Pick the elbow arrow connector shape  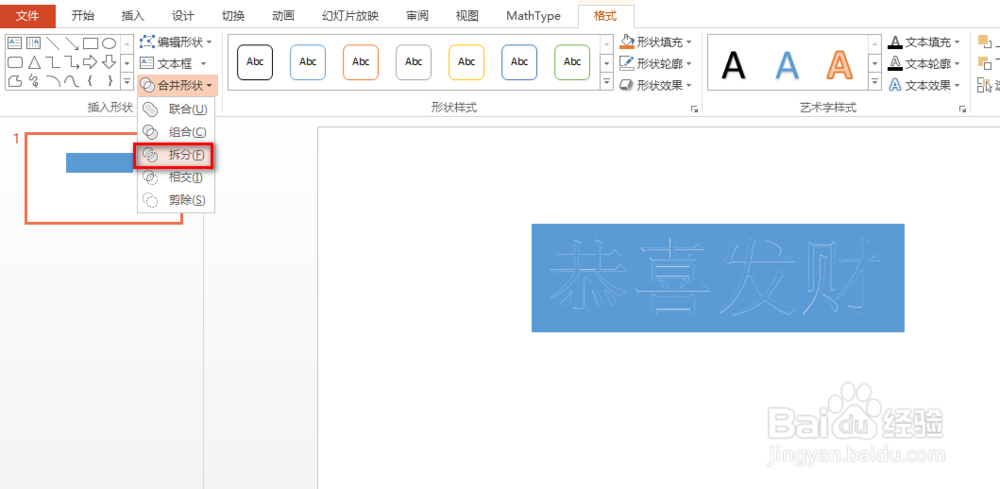tap(71, 62)
